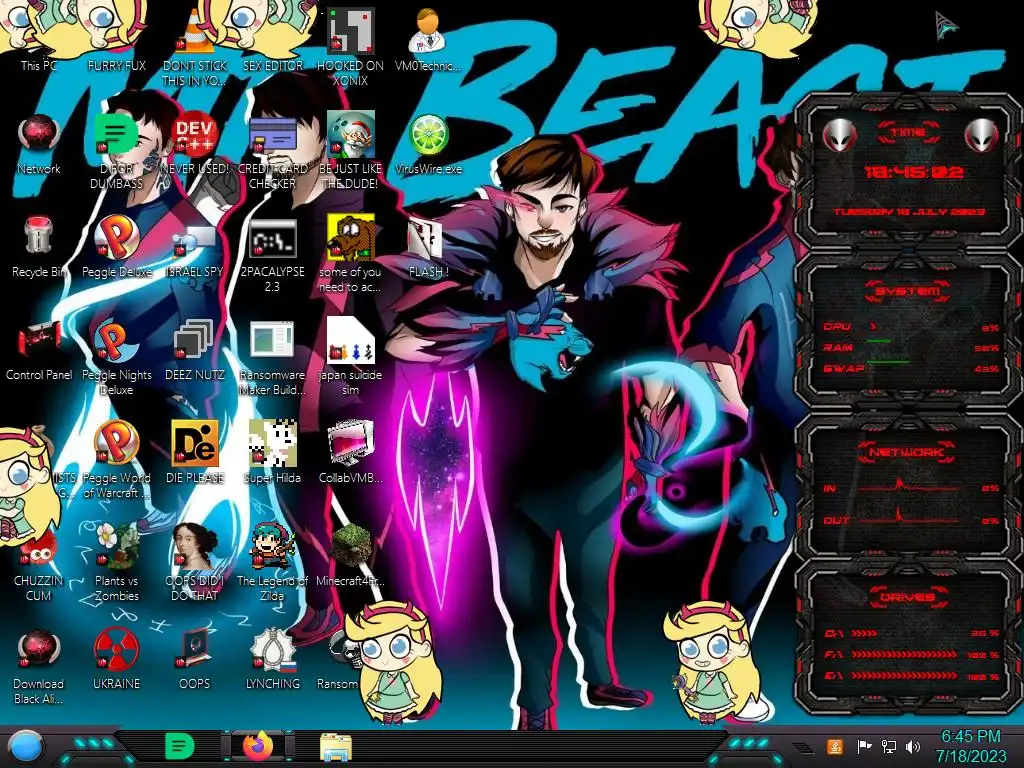Open the network tray icon
Viewport: 1024px width, 768px height.
pos(889,746)
